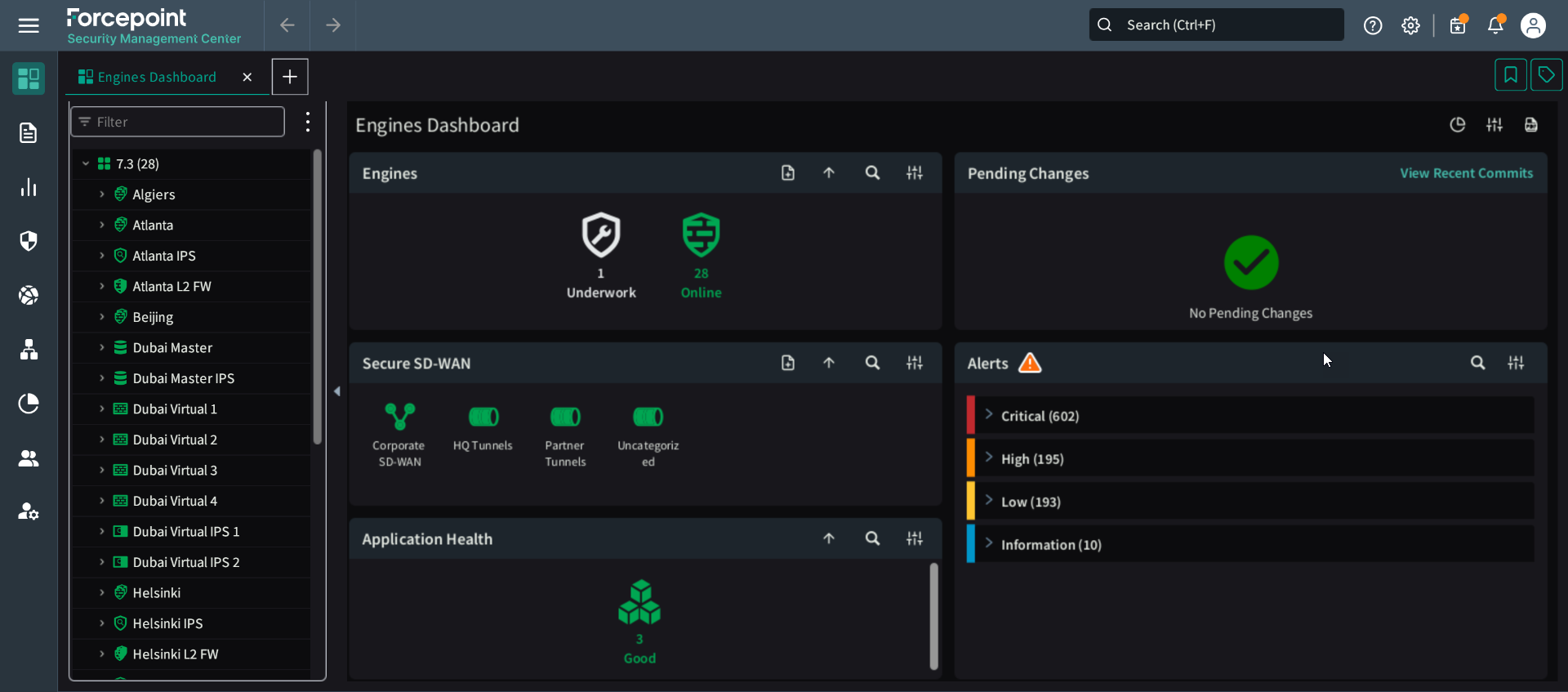The width and height of the screenshot is (1568, 692).
Task: Collapse the 7.3 (28) group
Action: tap(86, 164)
